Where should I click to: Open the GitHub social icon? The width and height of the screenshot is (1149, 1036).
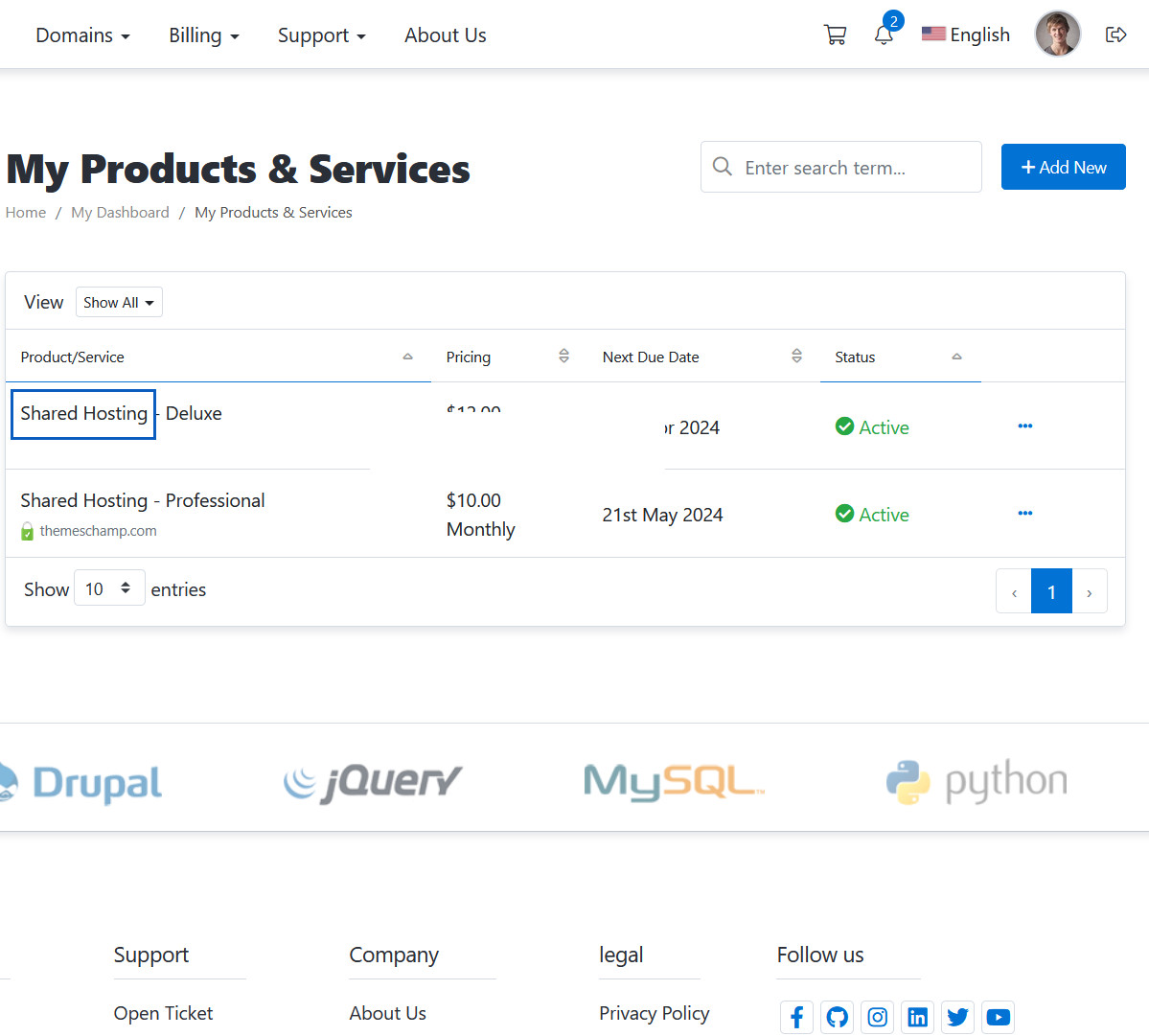click(x=837, y=1017)
